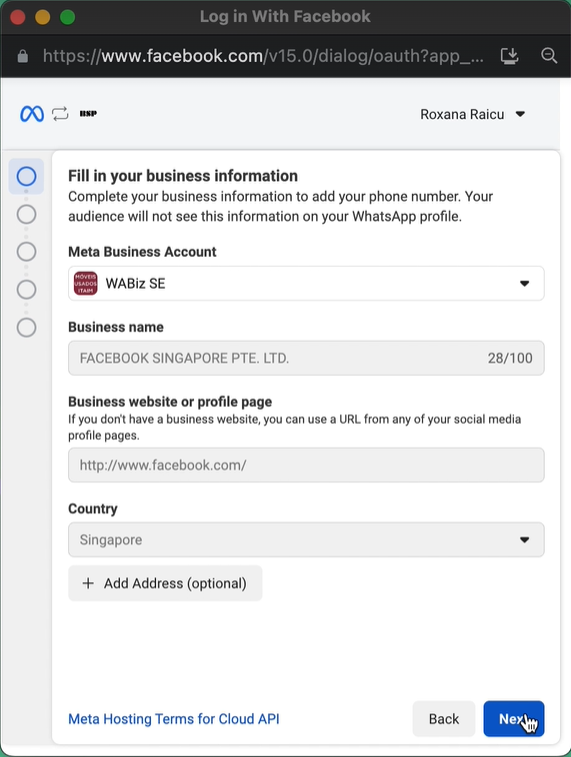Click the Business website URL field

pos(306,465)
